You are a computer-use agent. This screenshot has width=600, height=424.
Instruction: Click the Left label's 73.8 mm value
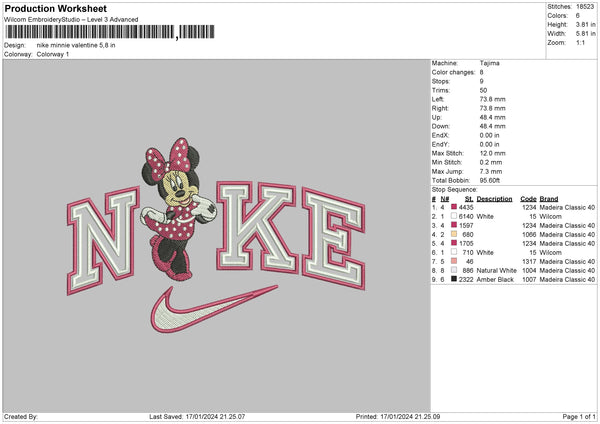[492, 99]
